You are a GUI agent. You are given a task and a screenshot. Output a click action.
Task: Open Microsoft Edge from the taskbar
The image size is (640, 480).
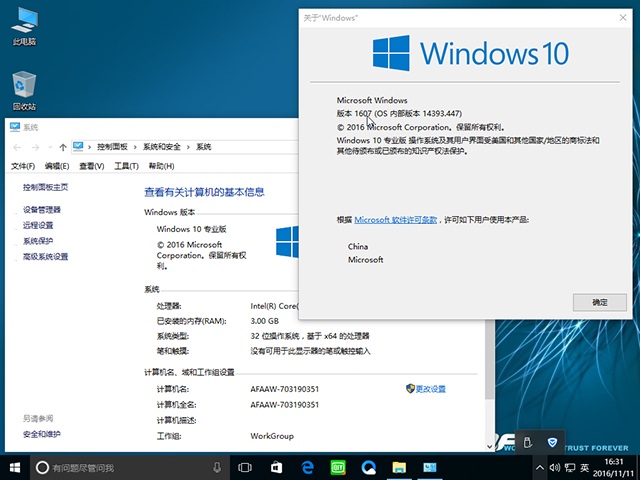pos(306,467)
